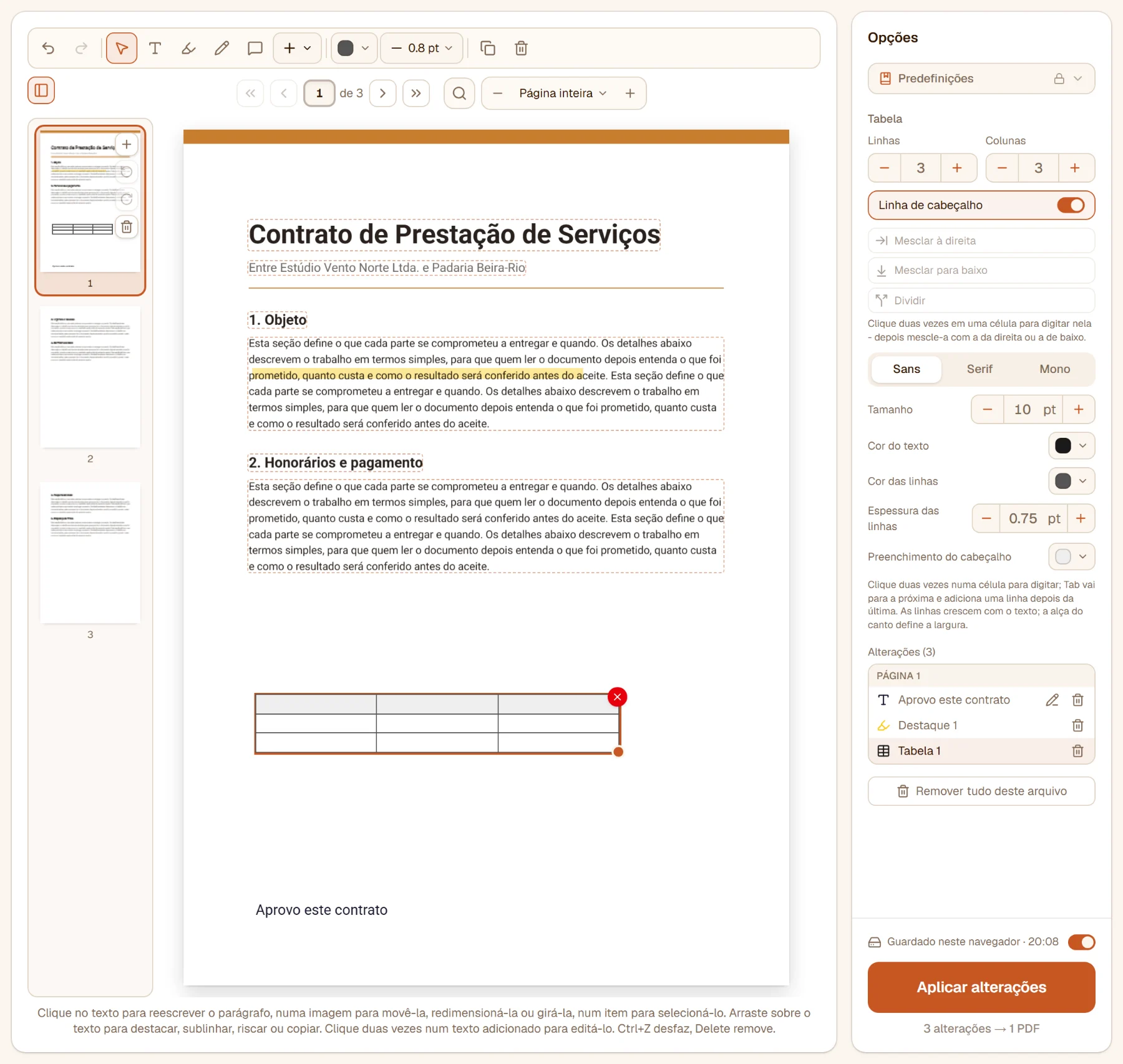Image resolution: width=1123 pixels, height=1064 pixels.
Task: Delete the Tabela 1 change
Action: point(1077,751)
